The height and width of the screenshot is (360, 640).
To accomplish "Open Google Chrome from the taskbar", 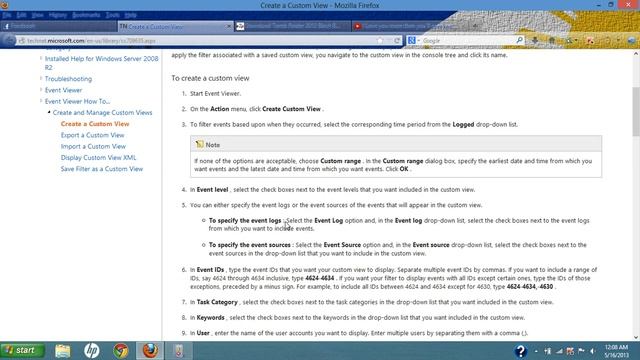I will pos(121,351).
